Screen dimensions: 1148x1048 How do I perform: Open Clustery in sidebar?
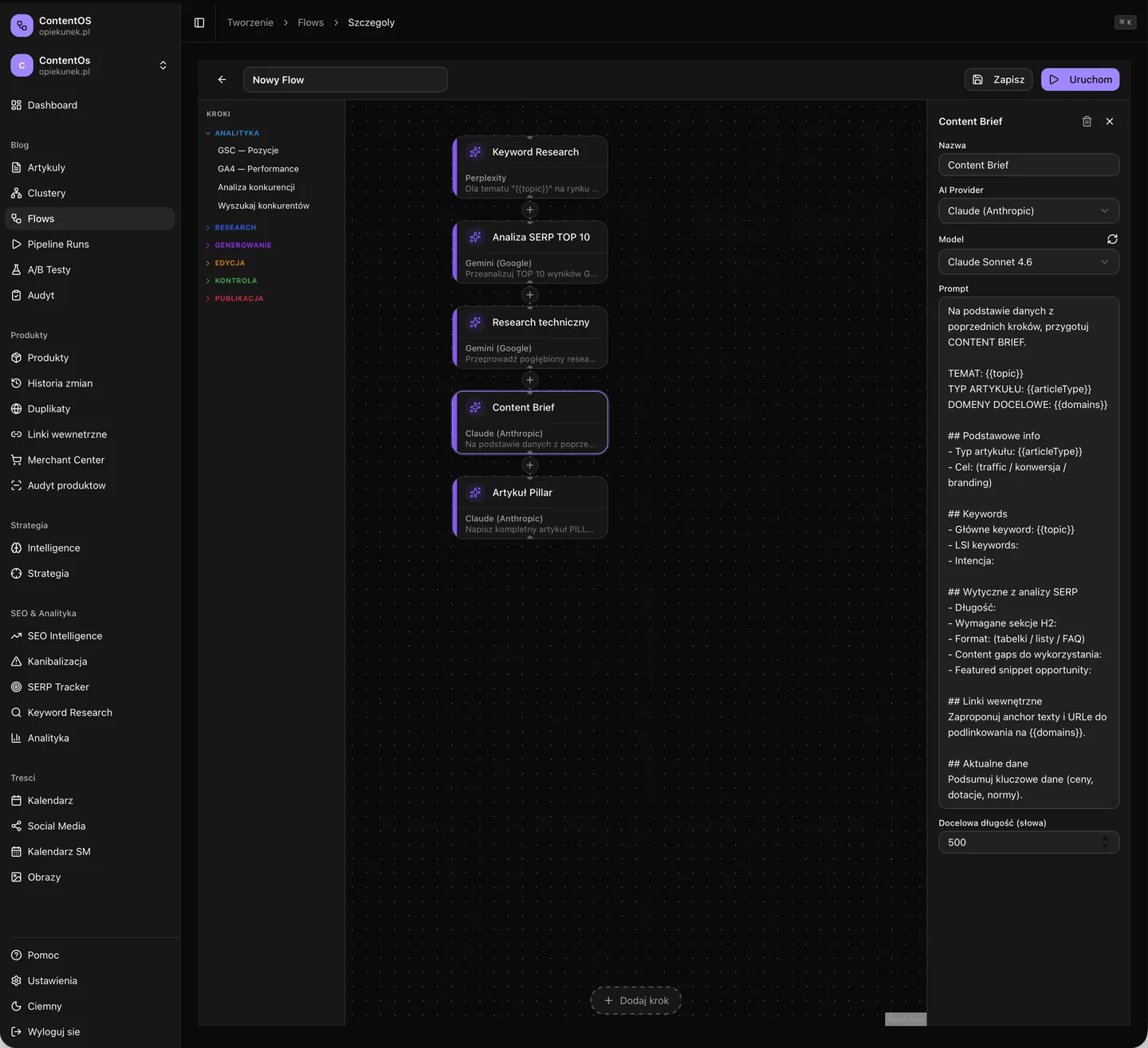click(89, 193)
